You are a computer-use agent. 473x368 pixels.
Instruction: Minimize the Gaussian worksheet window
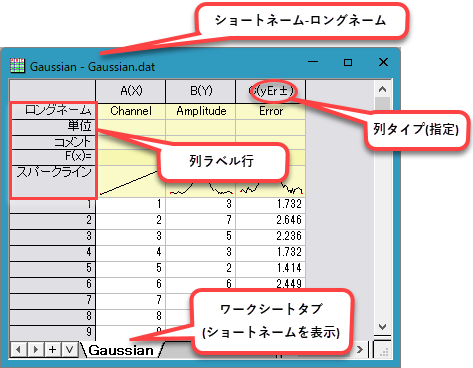313,62
